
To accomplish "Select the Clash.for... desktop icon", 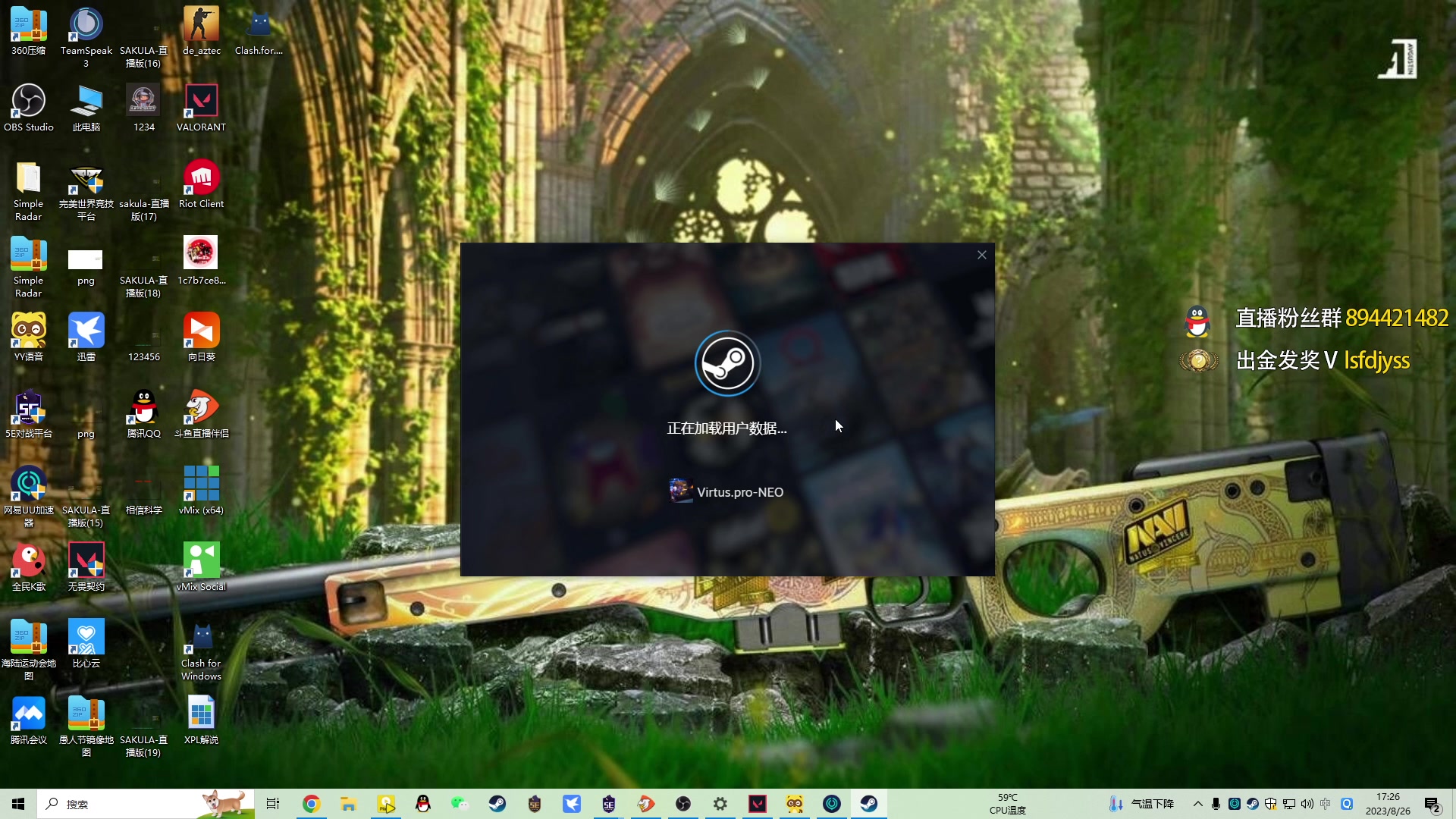I will click(x=259, y=31).
